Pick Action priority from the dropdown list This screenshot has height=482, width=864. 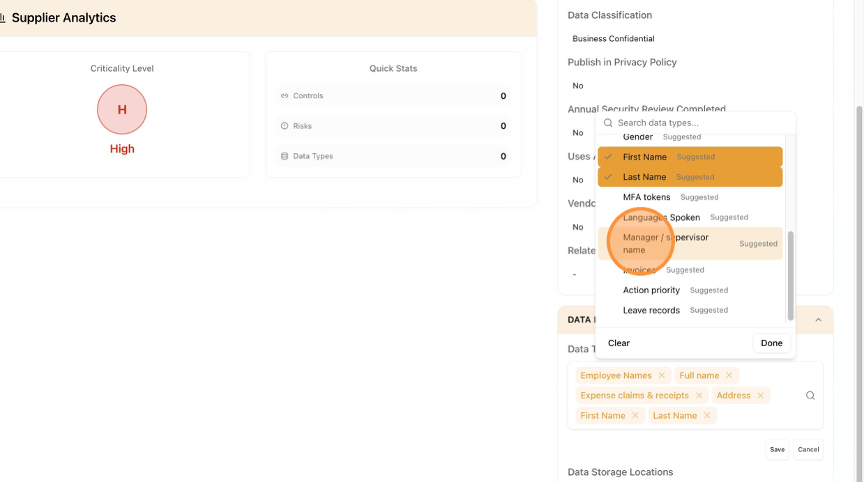click(651, 290)
